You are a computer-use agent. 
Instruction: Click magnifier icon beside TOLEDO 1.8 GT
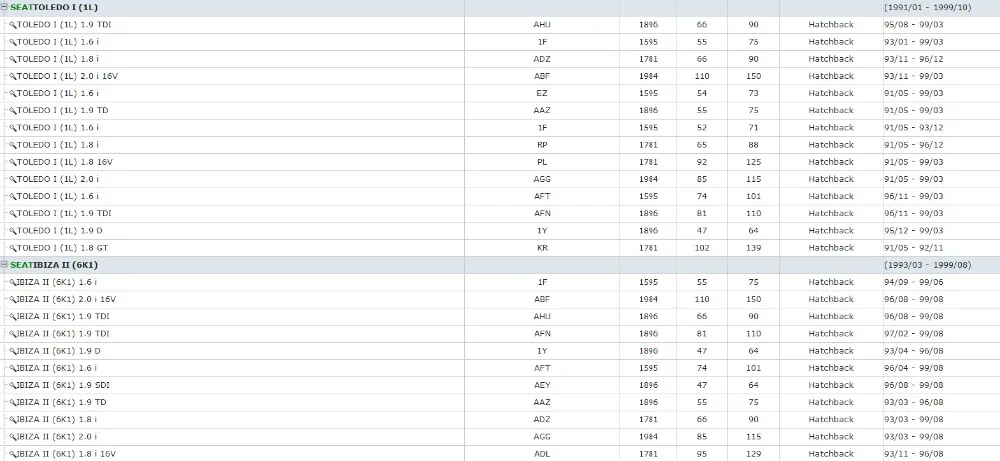click(12, 248)
